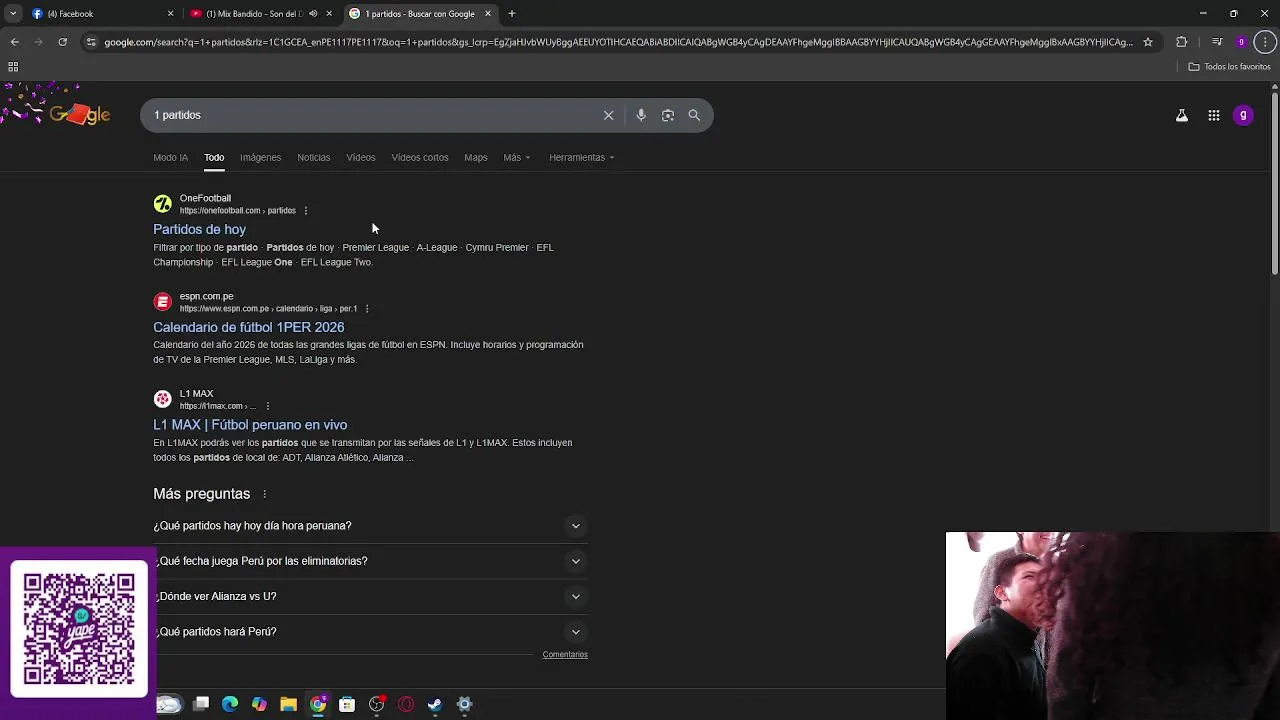
Task: Switch to the Maps tab
Action: click(x=476, y=157)
